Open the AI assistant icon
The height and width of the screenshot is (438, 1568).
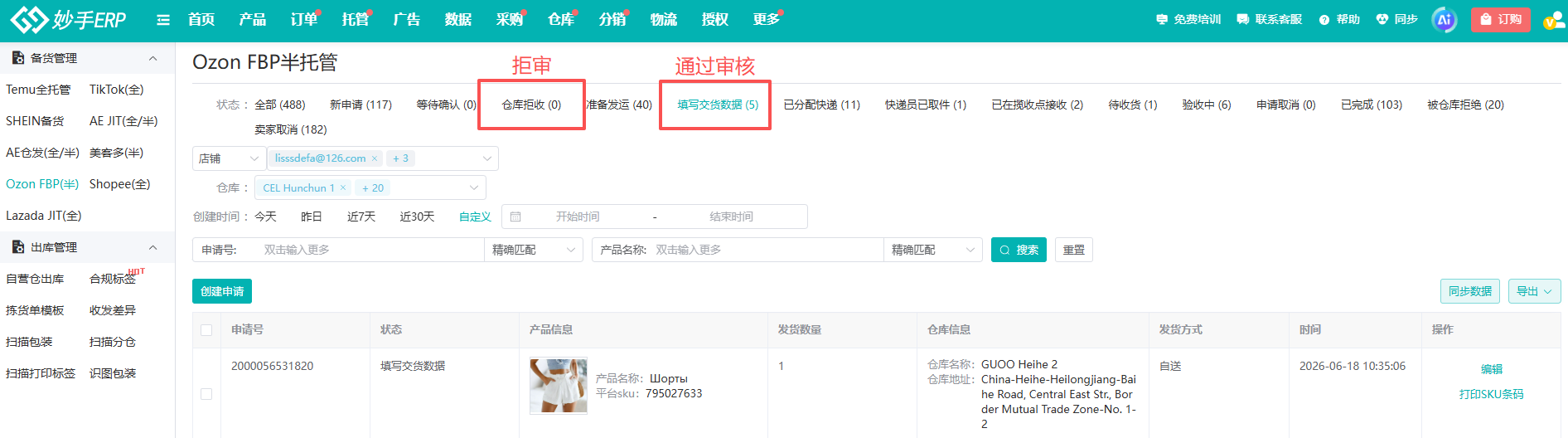1444,20
